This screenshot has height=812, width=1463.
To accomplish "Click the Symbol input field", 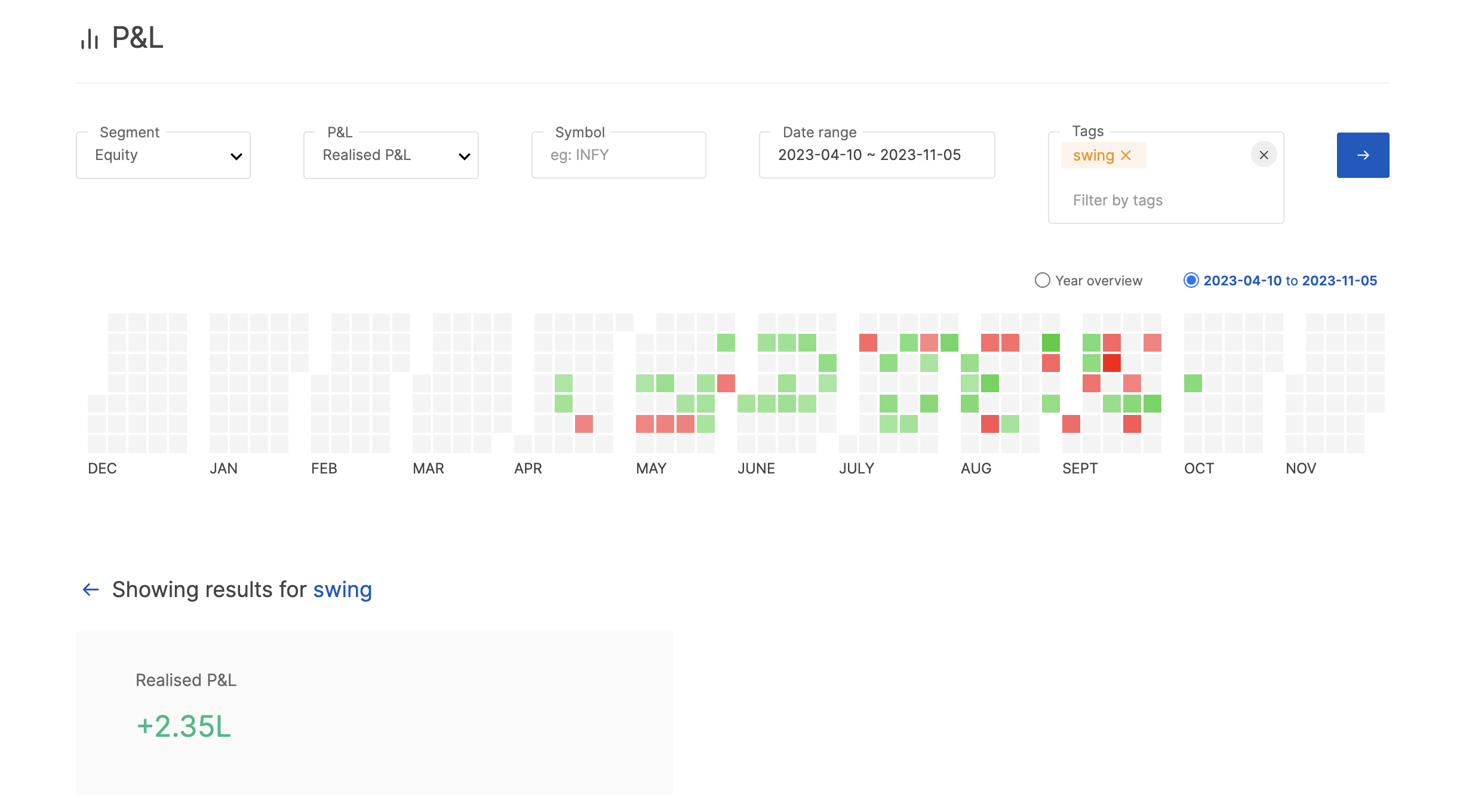I will [618, 155].
